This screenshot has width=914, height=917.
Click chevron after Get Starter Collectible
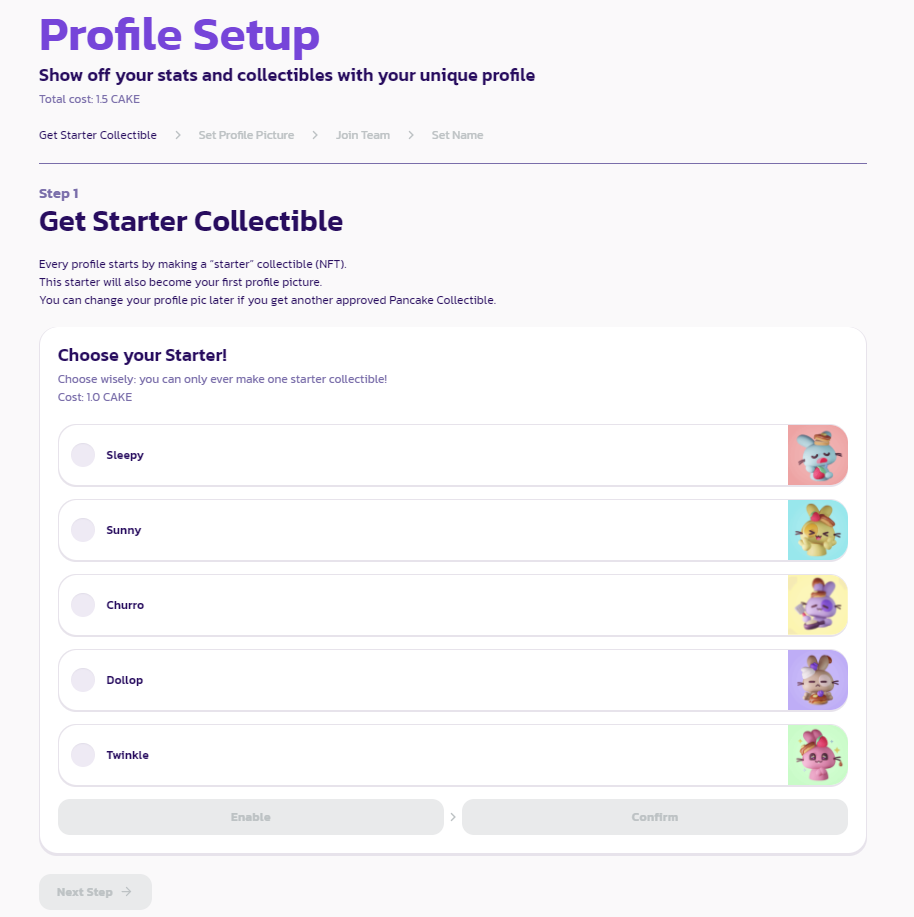pyautogui.click(x=178, y=135)
